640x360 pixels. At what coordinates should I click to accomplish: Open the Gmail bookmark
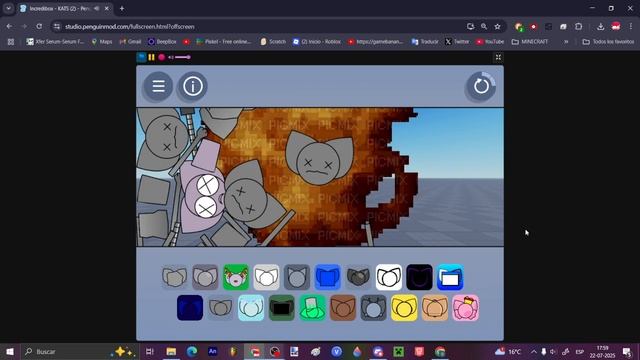[x=130, y=42]
